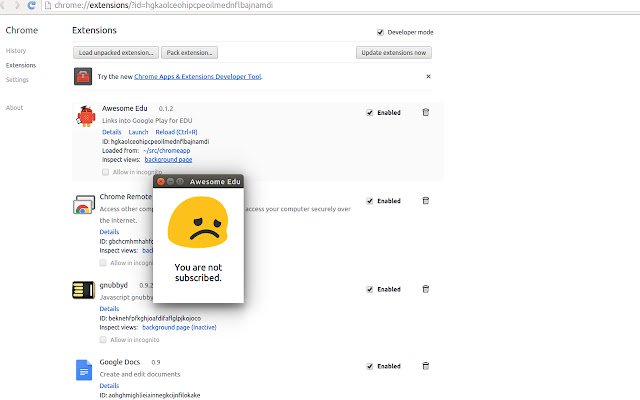Open History in Chrome sidebar
Viewport: 640px width, 400px height.
click(x=16, y=51)
